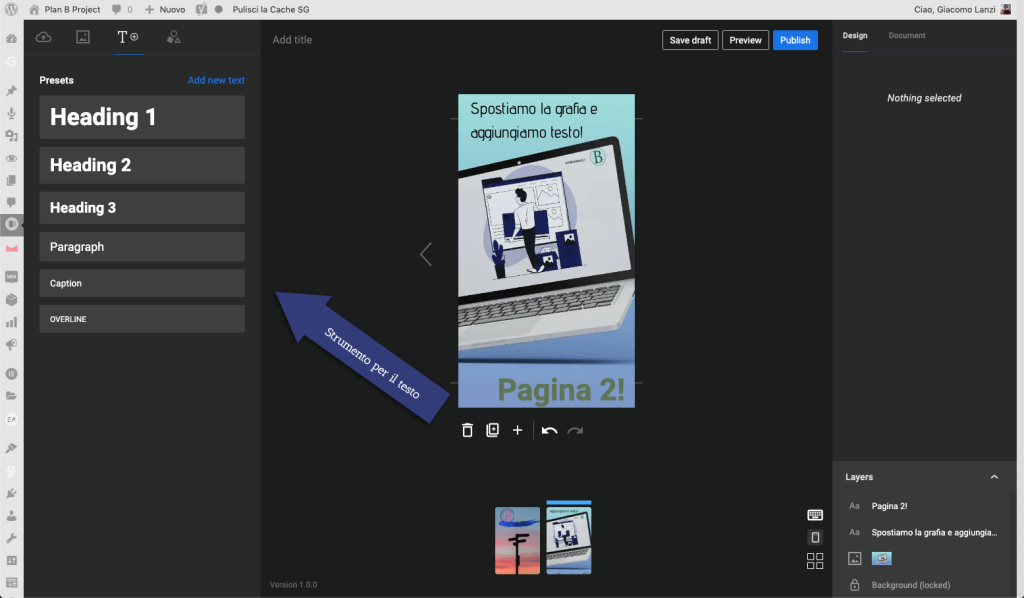The height and width of the screenshot is (598, 1024).
Task: Insert an OVERLINE preset
Action: tap(142, 319)
